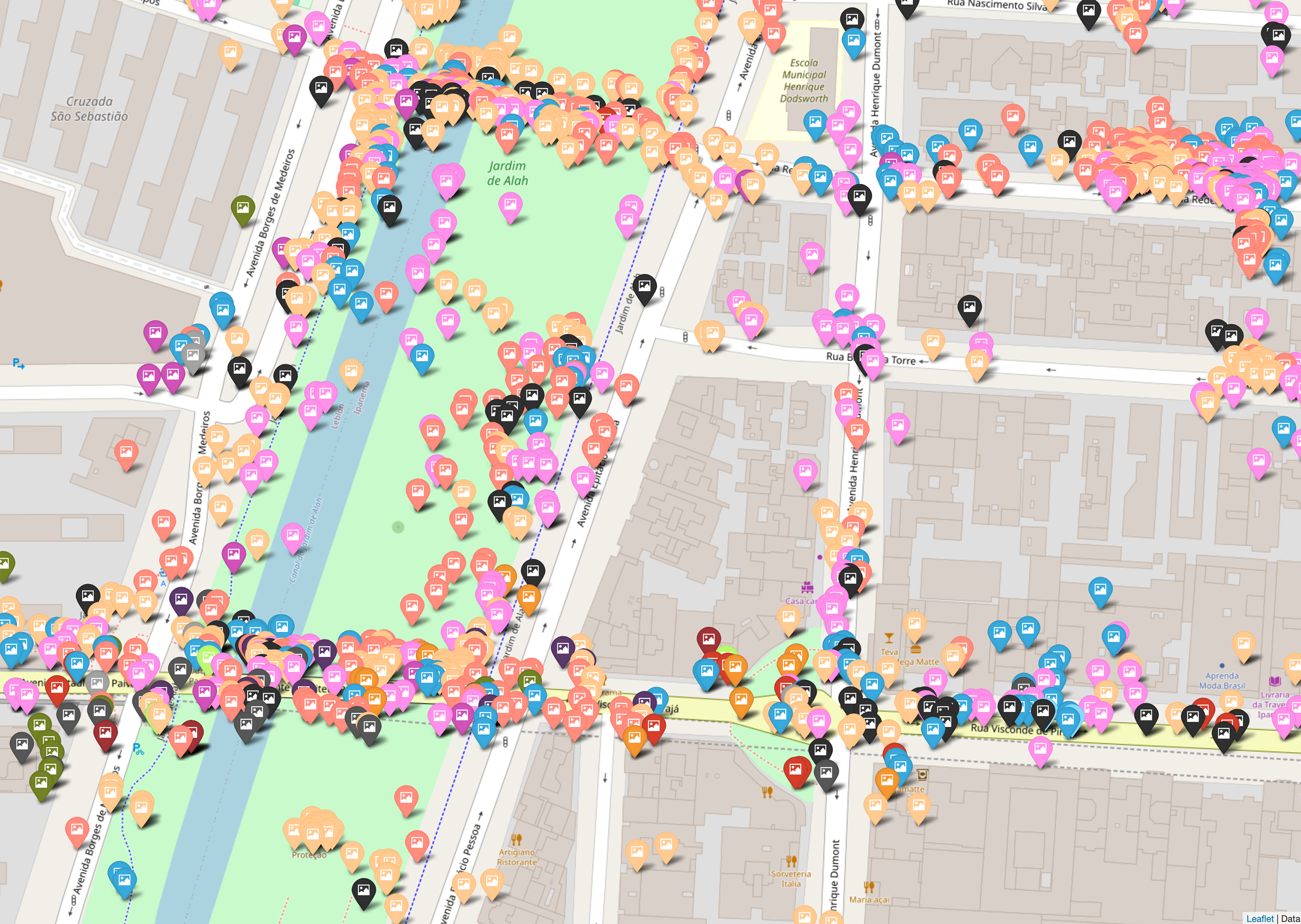Viewport: 1301px width, 924px height.
Task: Open purple marker west of Canal do Jardim de Alah
Action: tap(233, 554)
